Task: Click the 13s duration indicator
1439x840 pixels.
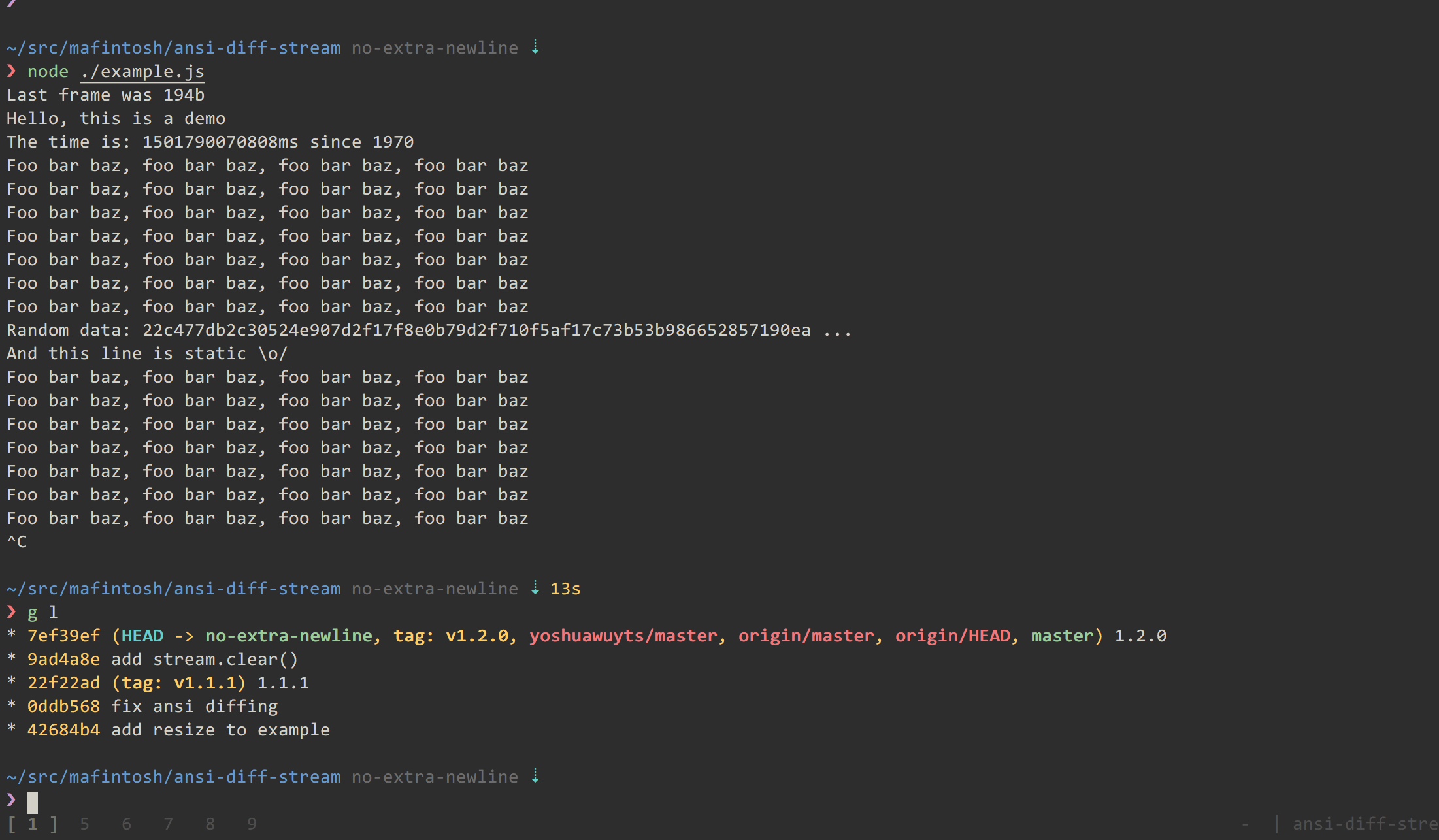Action: point(565,589)
